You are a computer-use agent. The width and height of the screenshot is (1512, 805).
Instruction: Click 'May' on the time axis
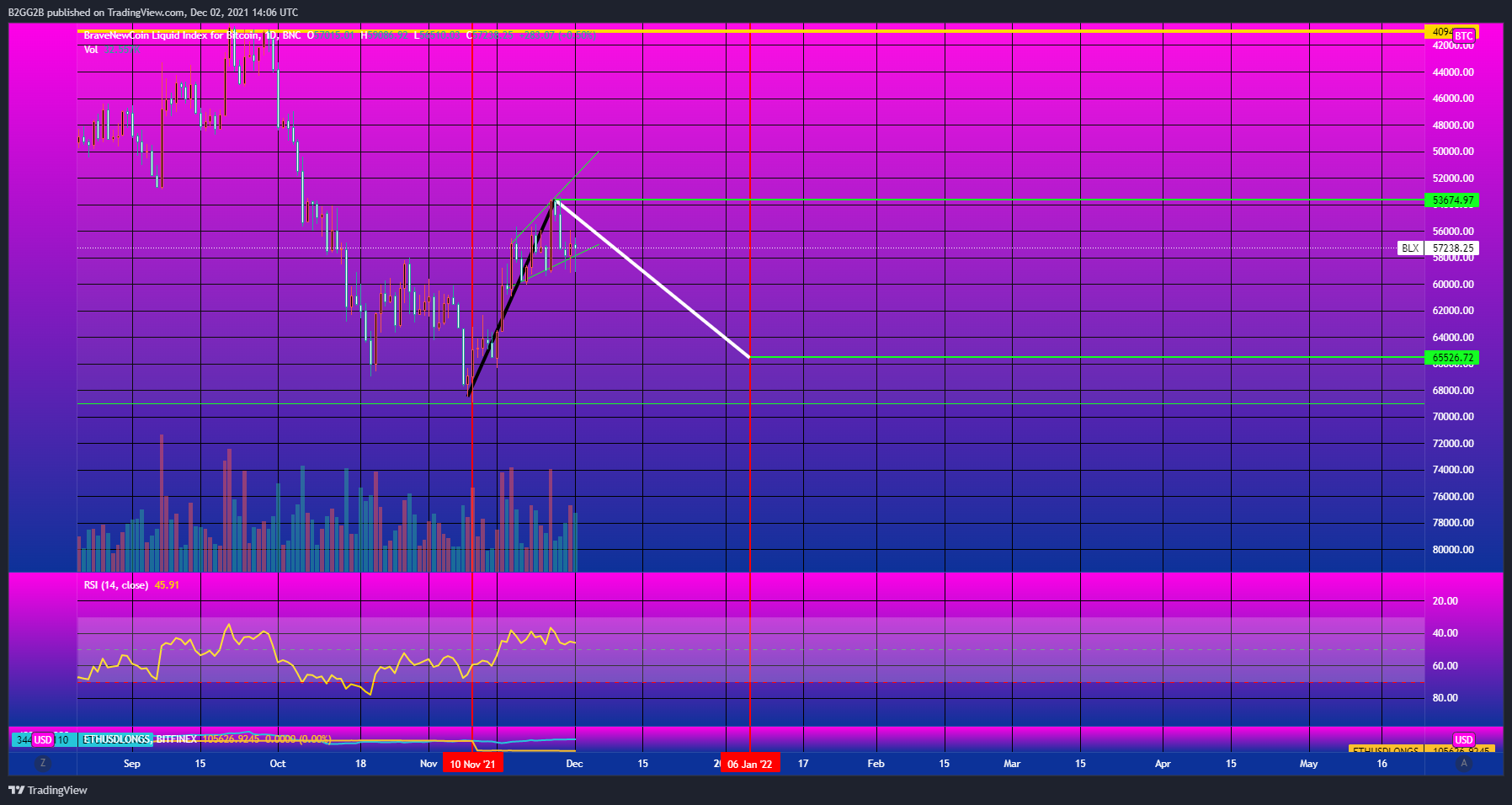point(1309,764)
